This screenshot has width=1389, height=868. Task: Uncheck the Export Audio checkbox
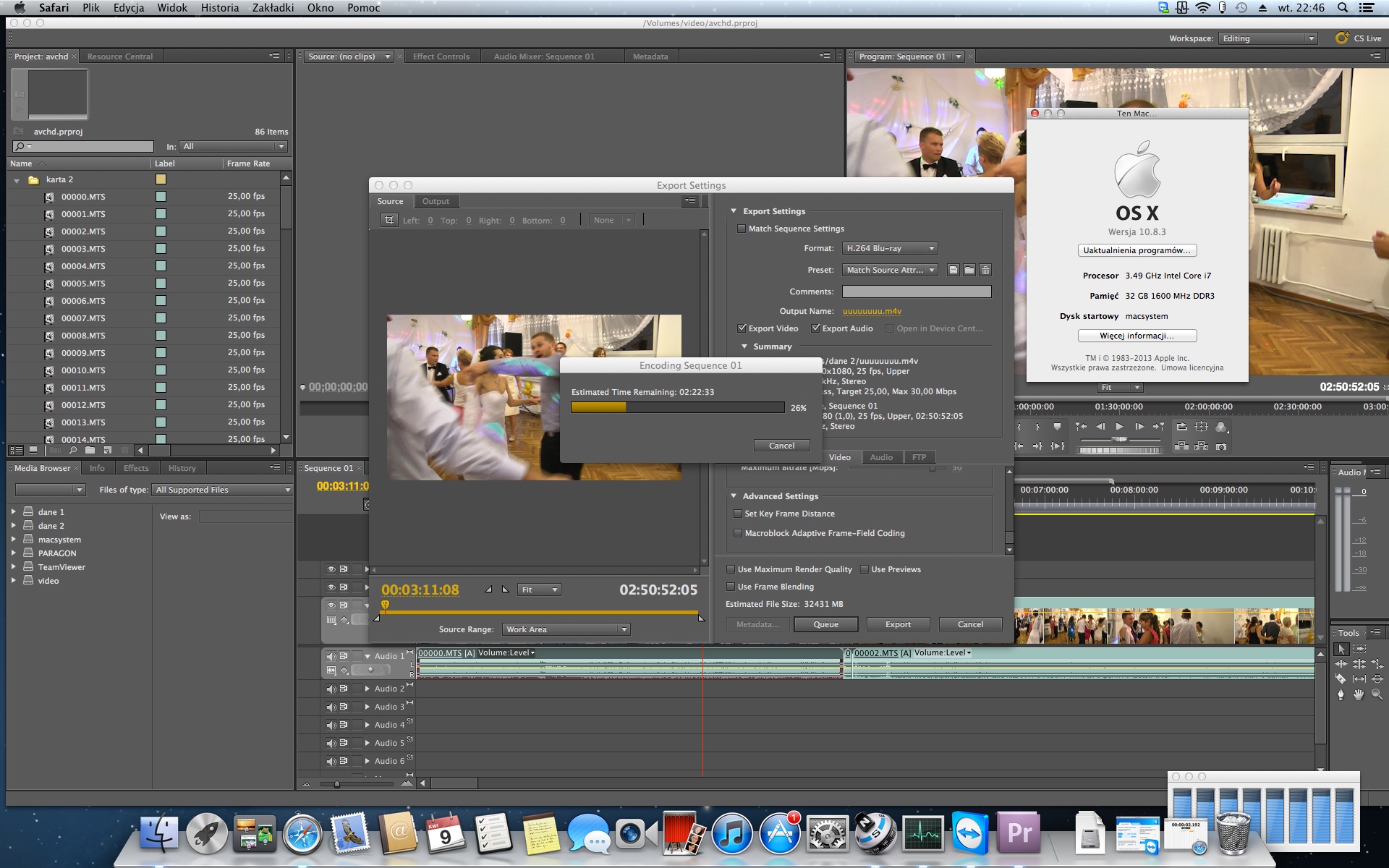[x=815, y=328]
